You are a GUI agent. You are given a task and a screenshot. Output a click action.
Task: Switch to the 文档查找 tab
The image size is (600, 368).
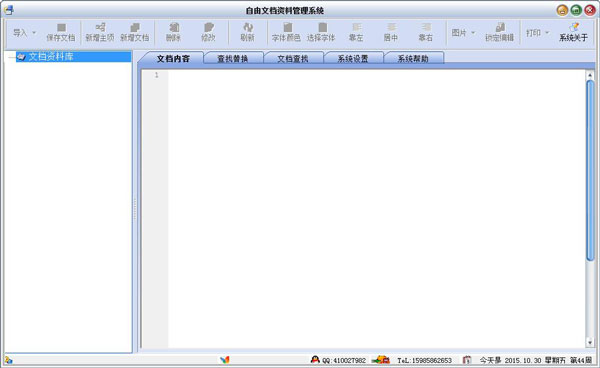point(293,59)
